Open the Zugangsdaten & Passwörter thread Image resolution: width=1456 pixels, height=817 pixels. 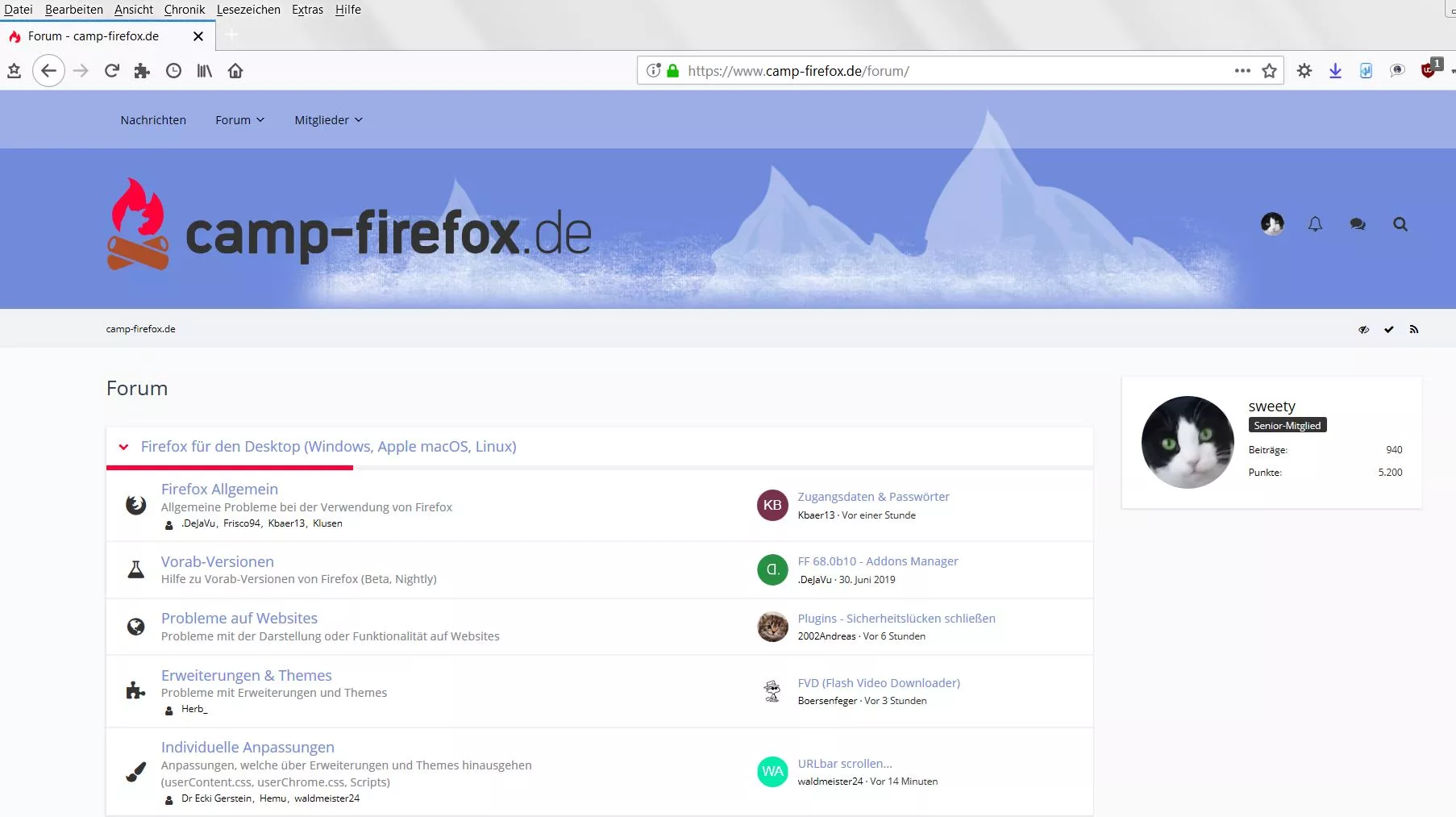[874, 497]
